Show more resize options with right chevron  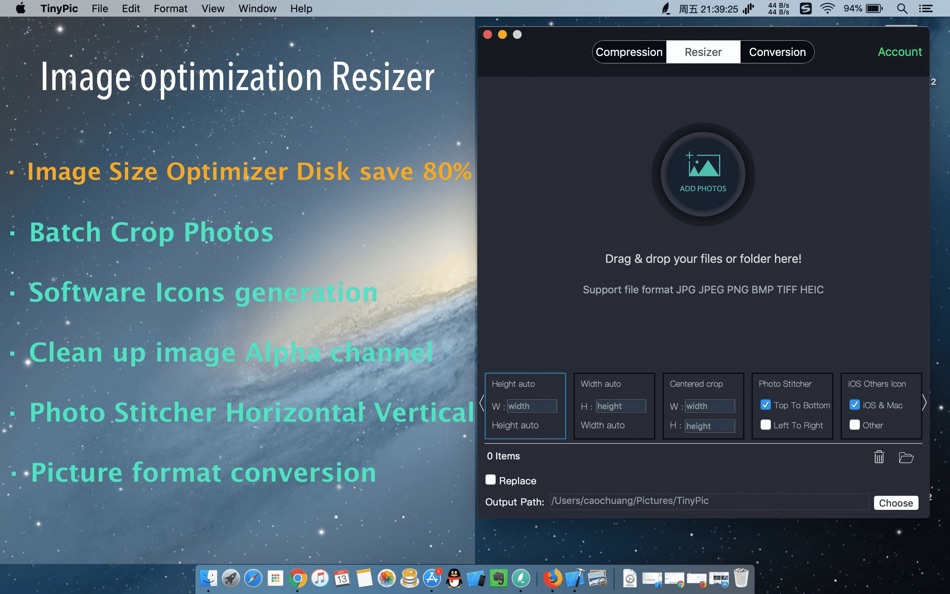[924, 403]
